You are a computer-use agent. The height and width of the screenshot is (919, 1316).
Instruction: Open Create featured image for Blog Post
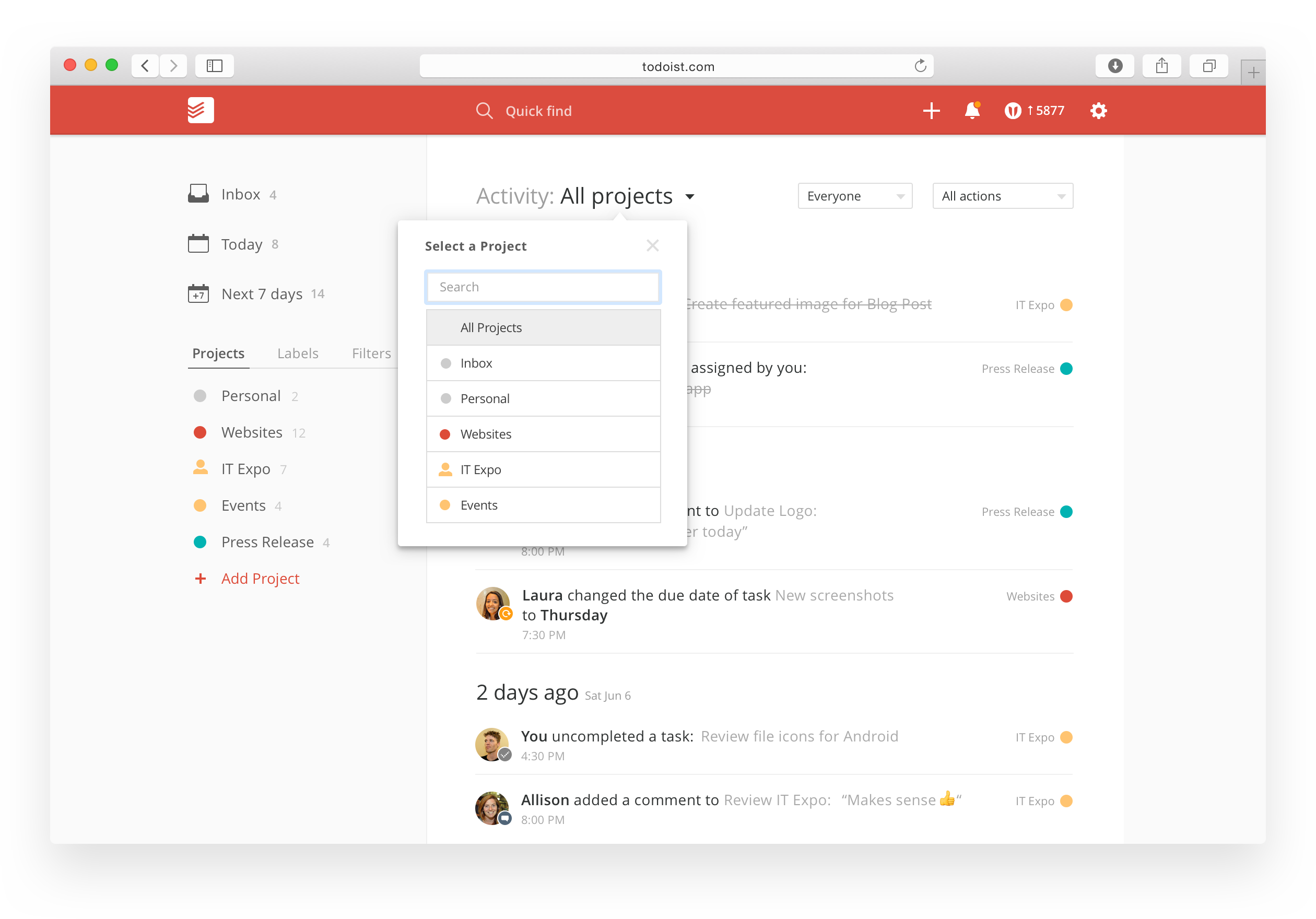tap(809, 304)
